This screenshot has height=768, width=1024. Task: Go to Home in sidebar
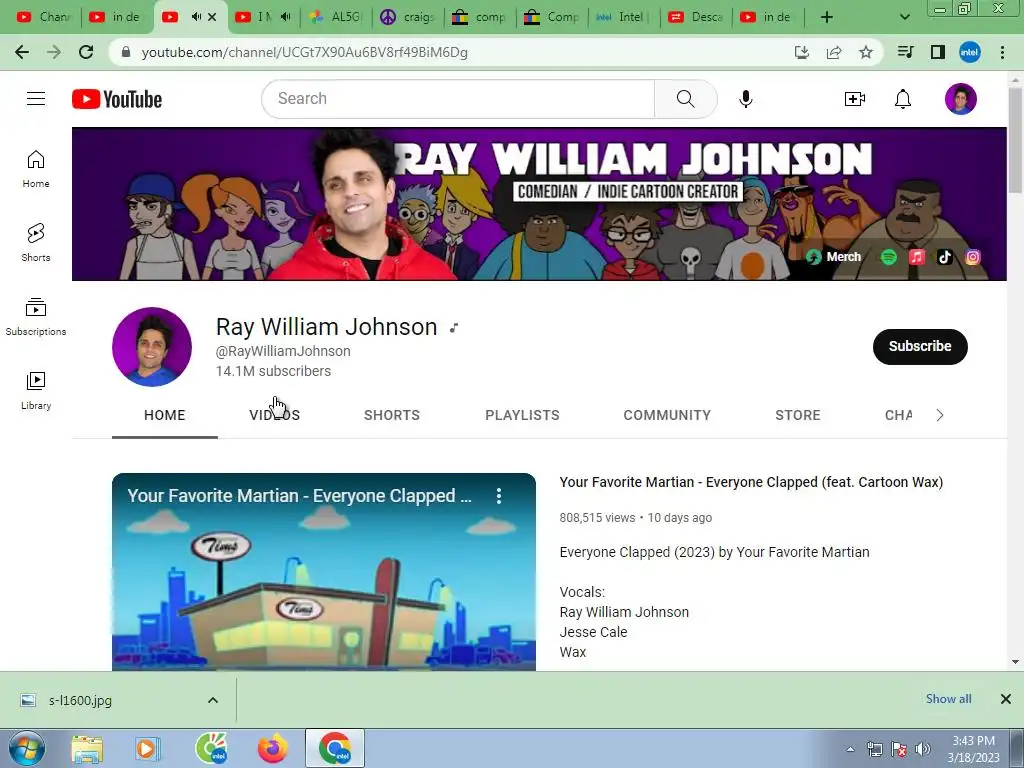click(36, 169)
